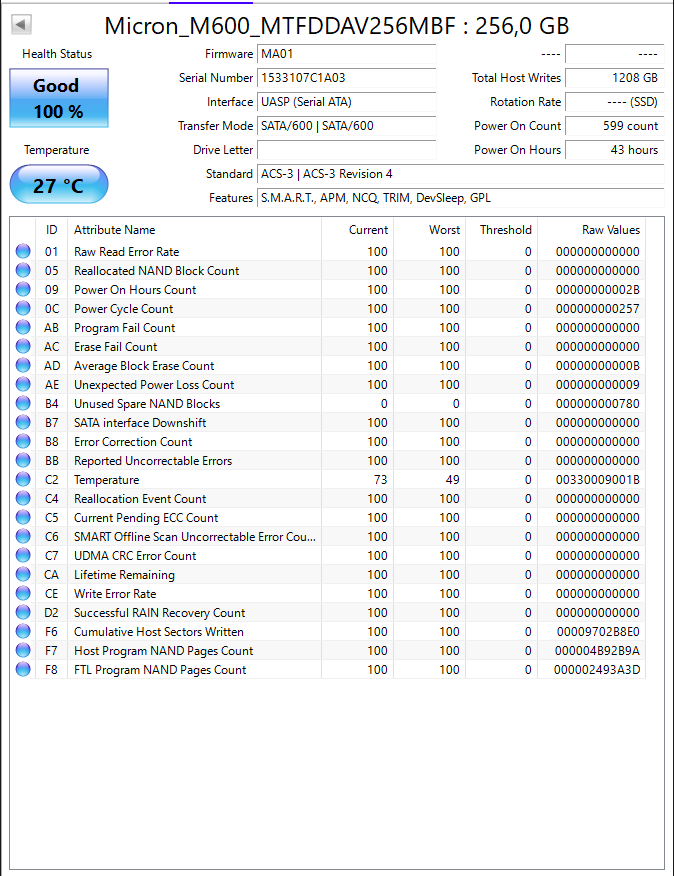
Task: Select the status orb for Current Pending ECC Count
Action: tap(23, 517)
